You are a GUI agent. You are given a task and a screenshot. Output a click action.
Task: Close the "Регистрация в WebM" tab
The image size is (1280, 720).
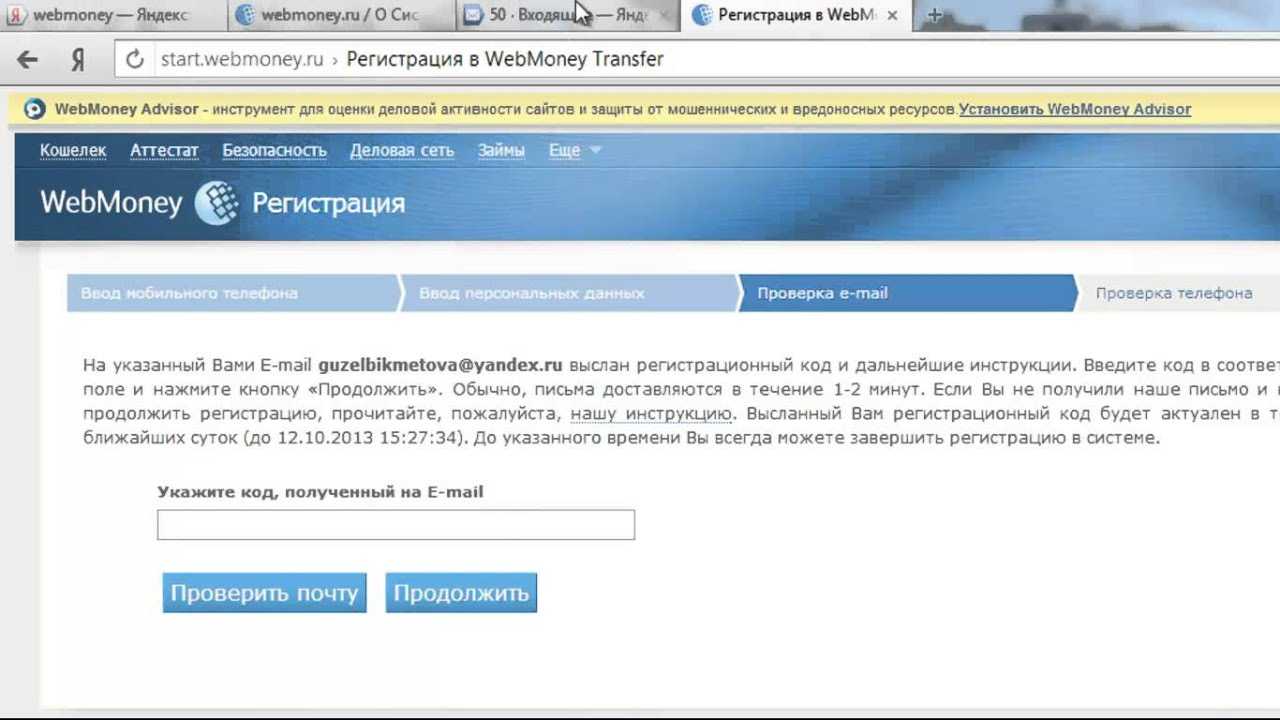point(893,15)
